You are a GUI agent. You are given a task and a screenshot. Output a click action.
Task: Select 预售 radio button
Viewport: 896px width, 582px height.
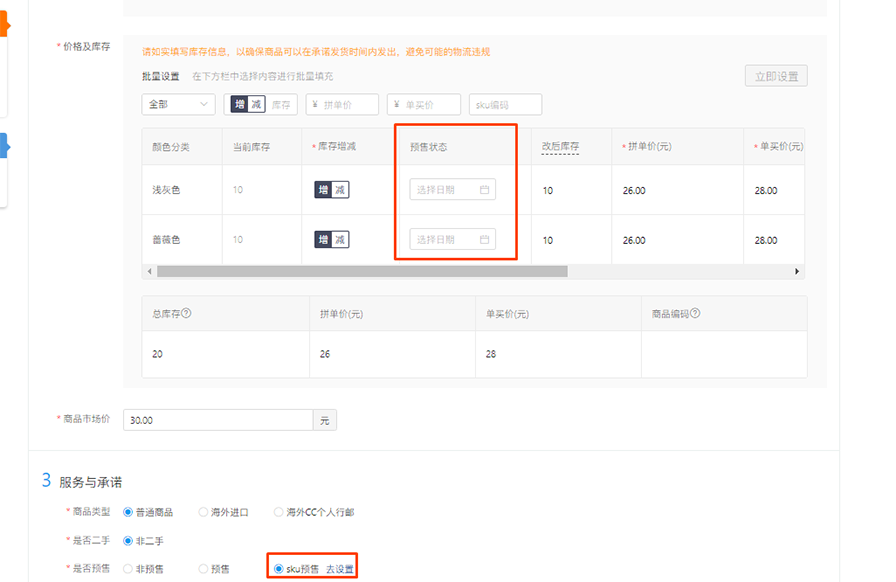pyautogui.click(x=203, y=569)
